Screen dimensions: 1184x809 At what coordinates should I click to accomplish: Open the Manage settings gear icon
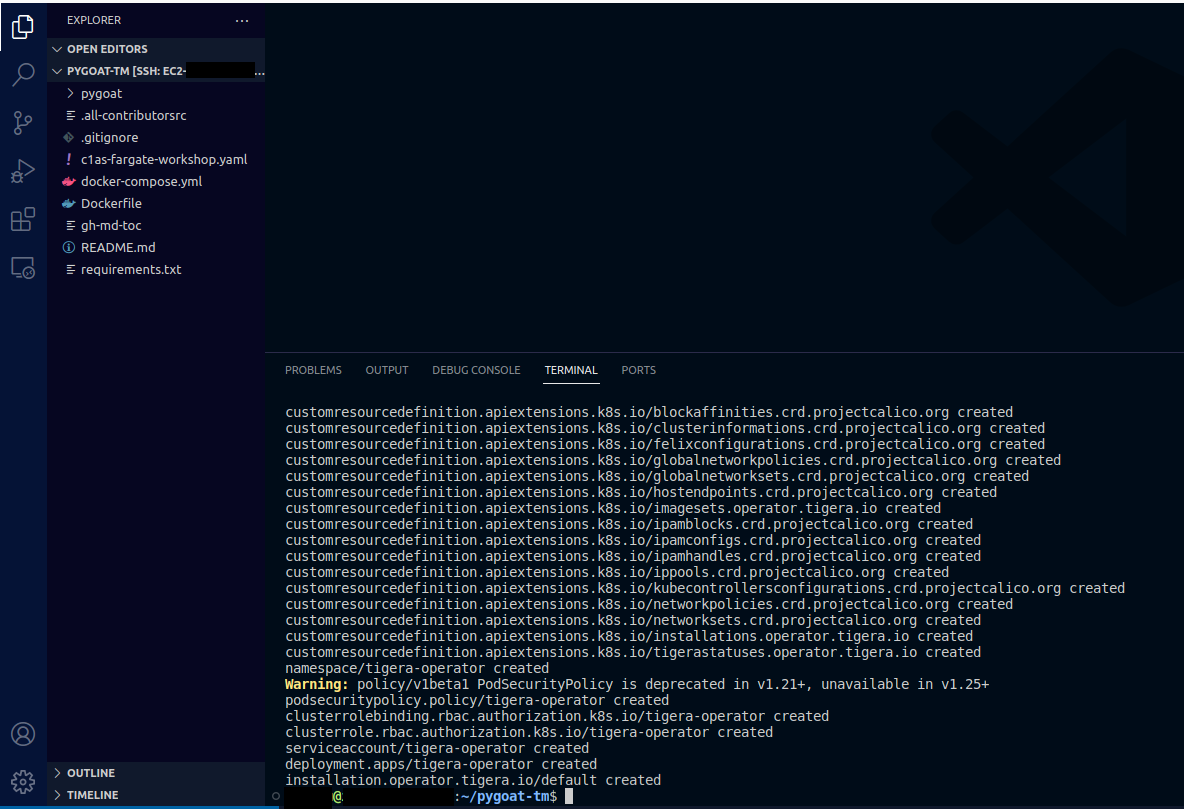point(22,781)
